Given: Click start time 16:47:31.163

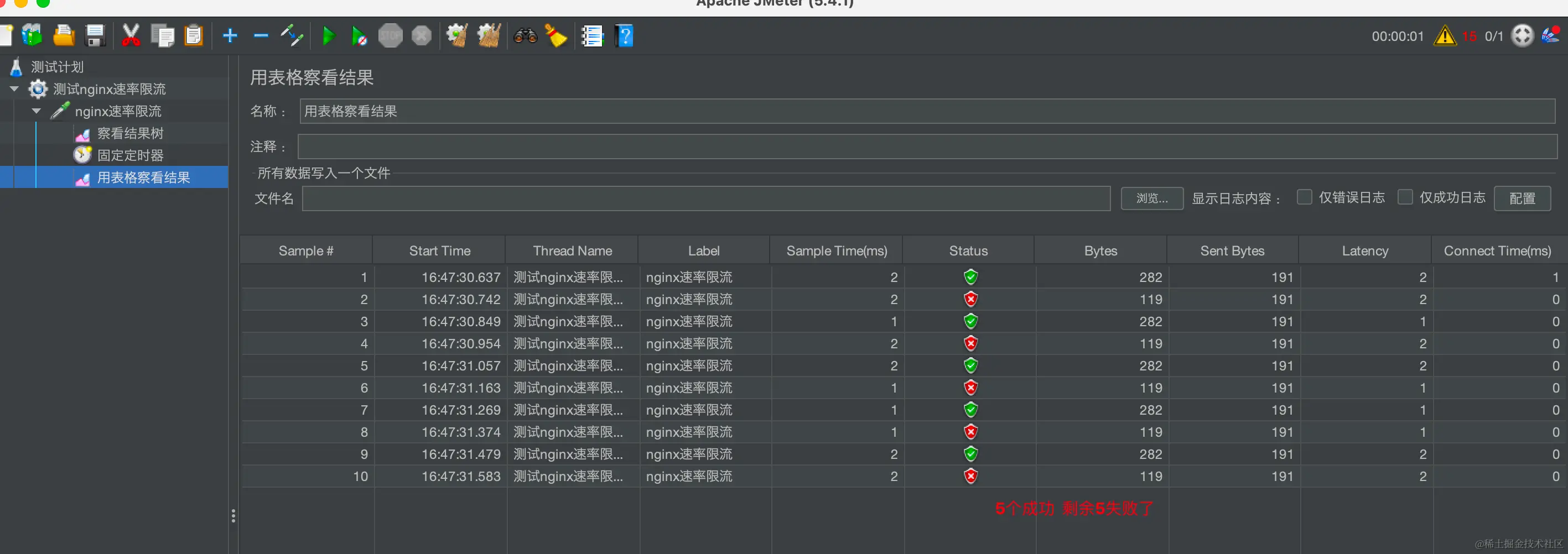Looking at the screenshot, I should pyautogui.click(x=461, y=388).
